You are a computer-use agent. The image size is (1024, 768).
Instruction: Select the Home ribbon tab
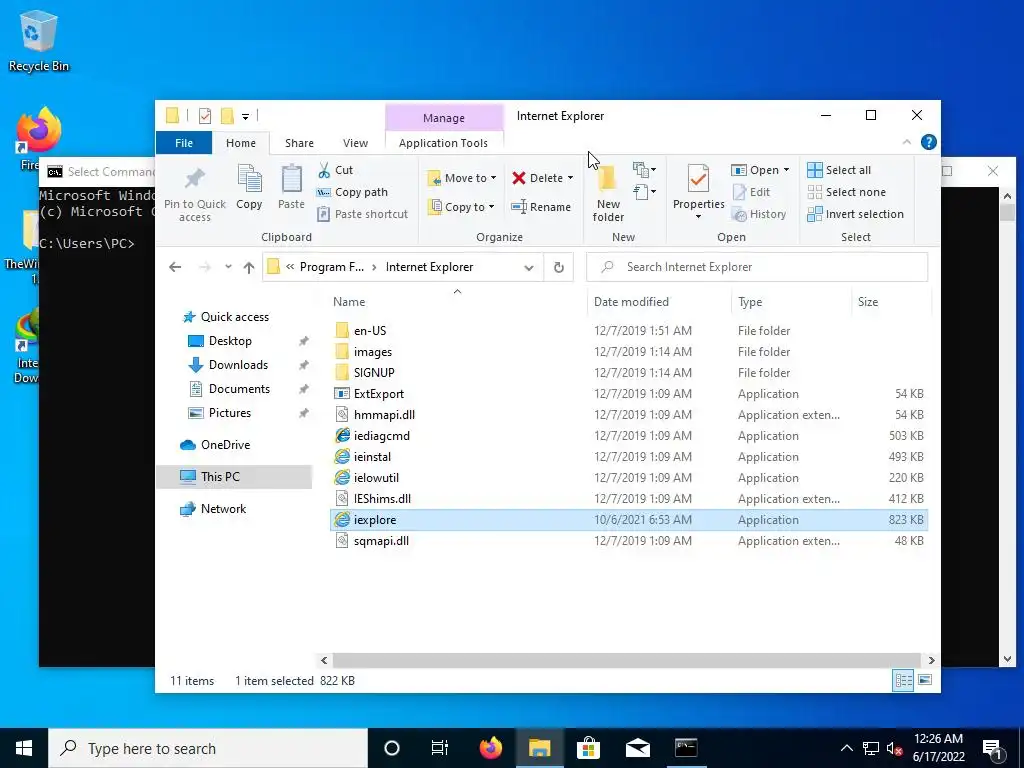(241, 143)
